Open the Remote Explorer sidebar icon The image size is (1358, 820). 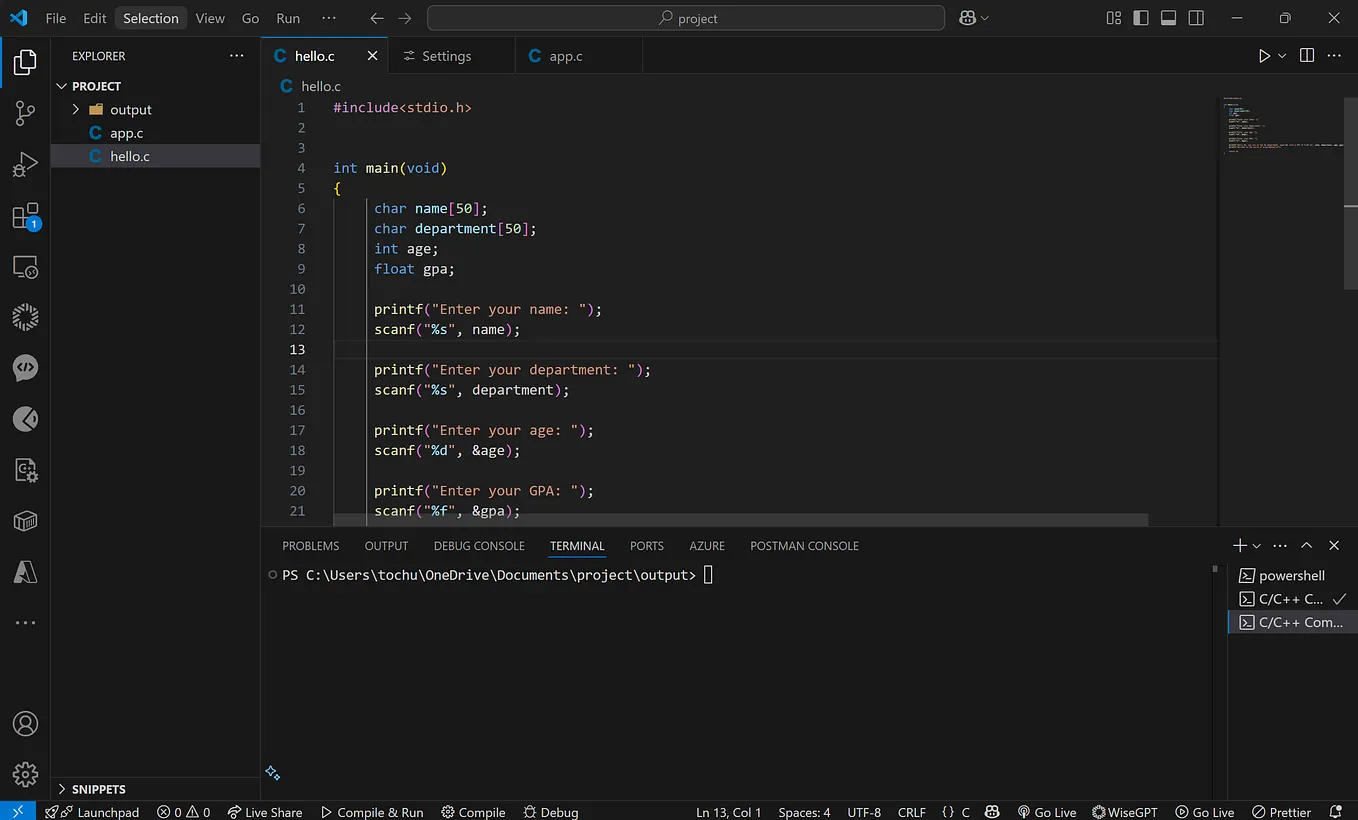pos(25,267)
